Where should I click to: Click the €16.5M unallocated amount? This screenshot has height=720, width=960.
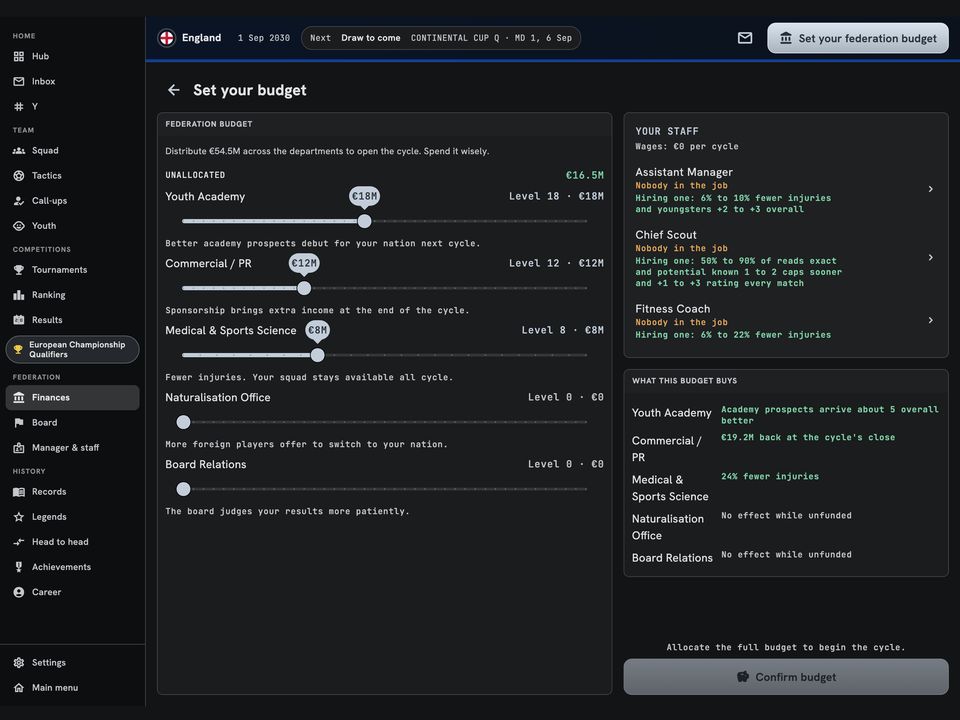(x=585, y=175)
